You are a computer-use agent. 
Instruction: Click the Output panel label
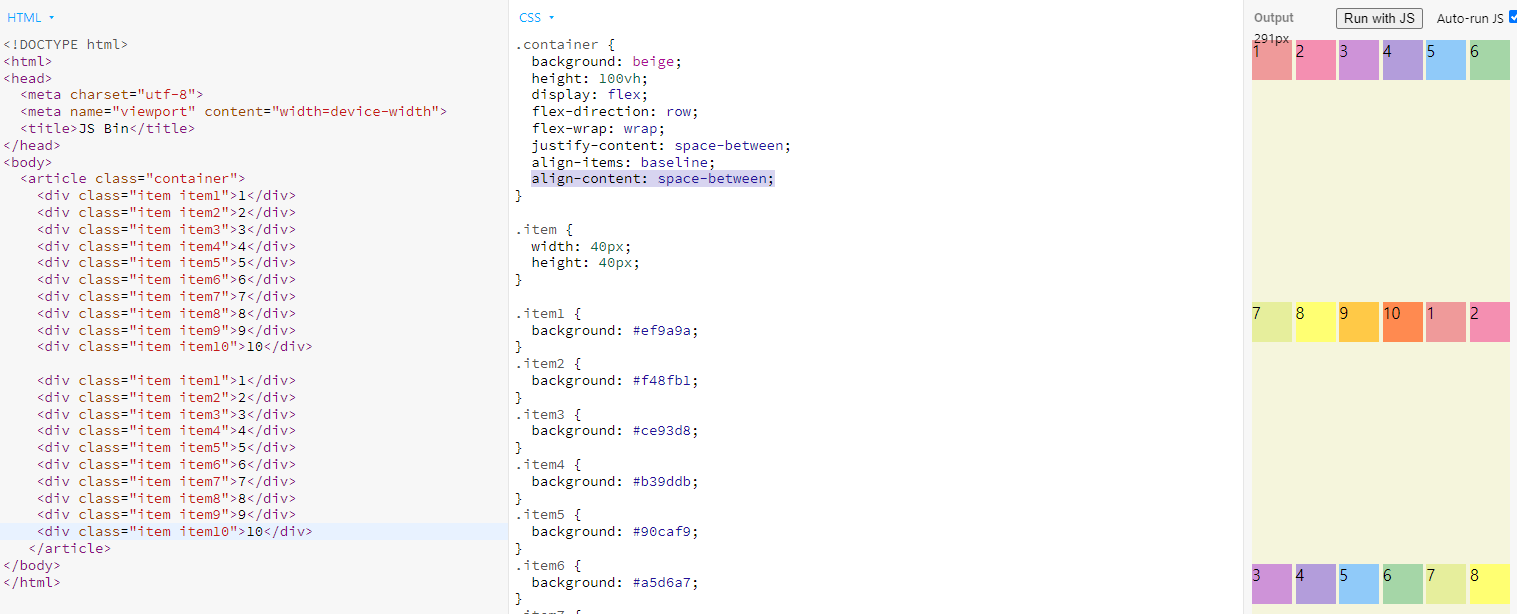1273,18
